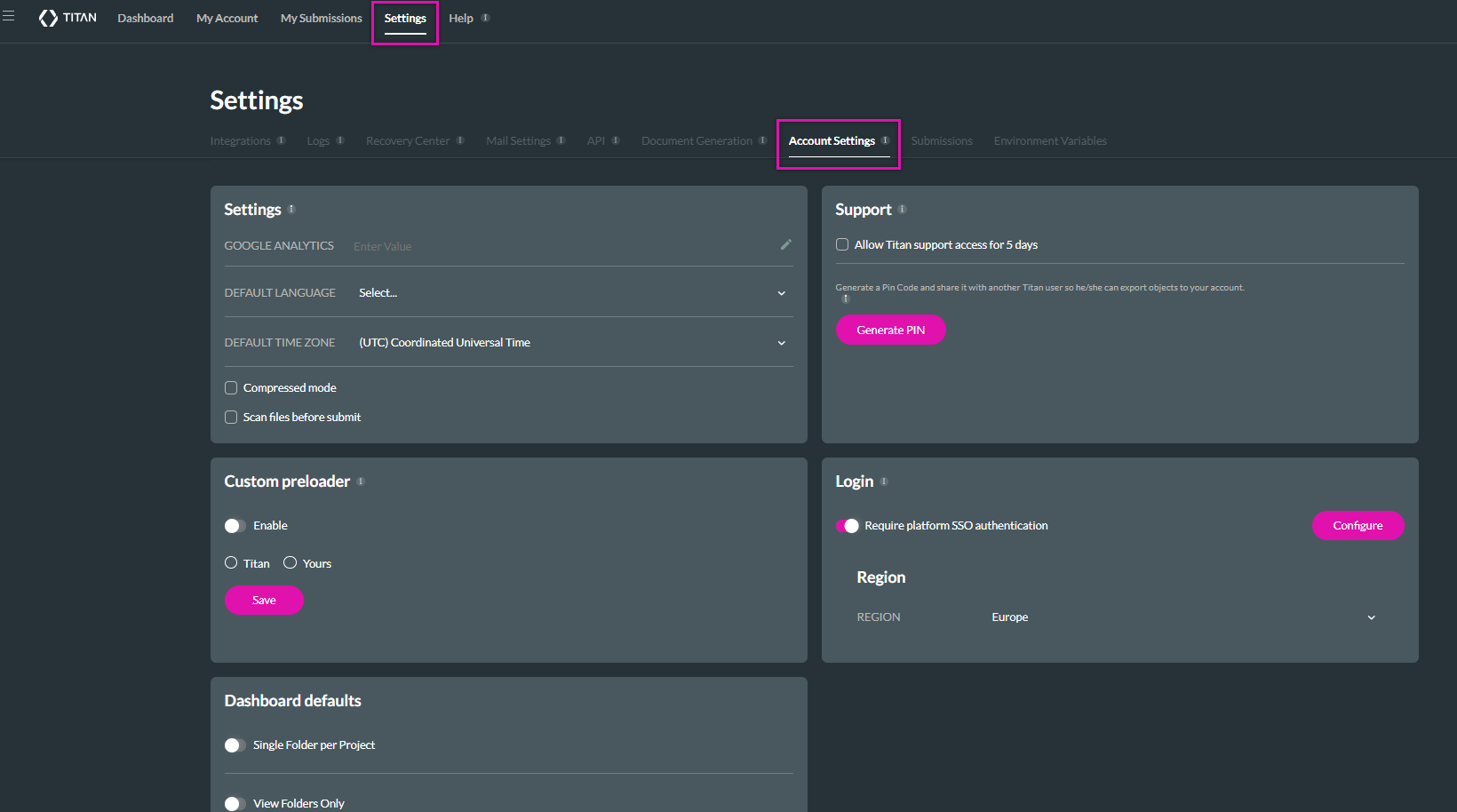Screen dimensions: 1457x812
Task: Click info icon beside Recovery Center
Action: pos(460,140)
